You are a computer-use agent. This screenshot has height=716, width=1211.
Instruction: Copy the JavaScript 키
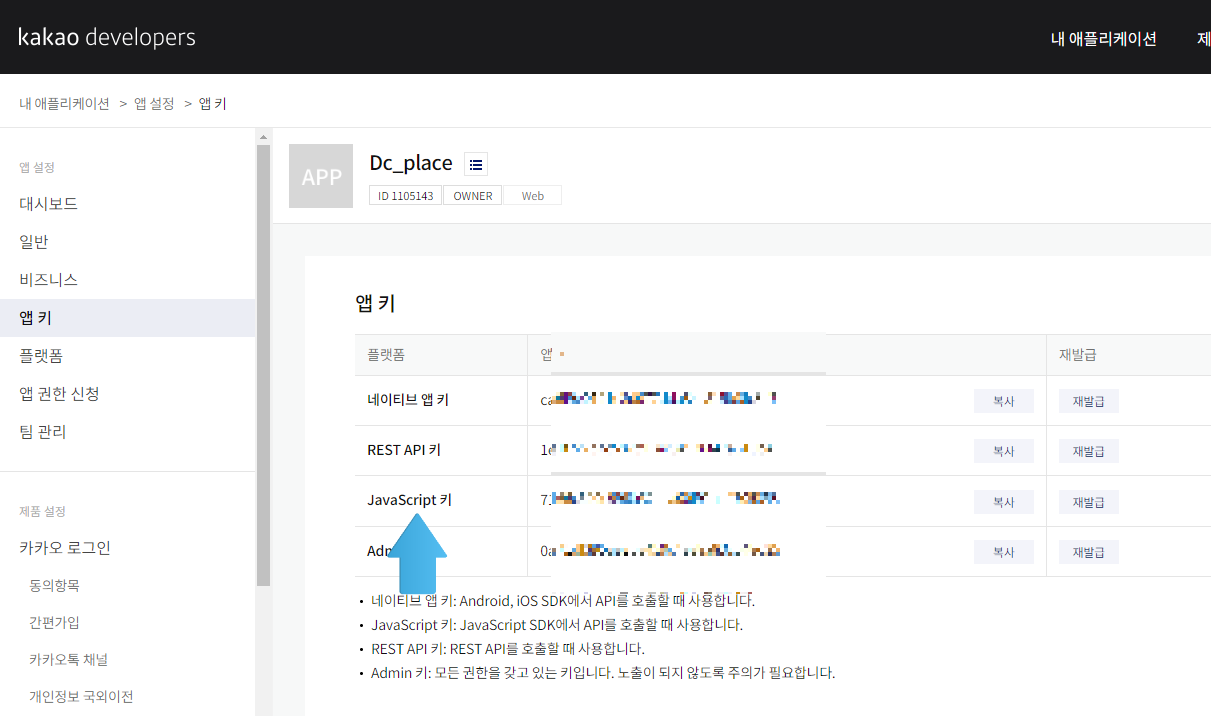[1004, 502]
